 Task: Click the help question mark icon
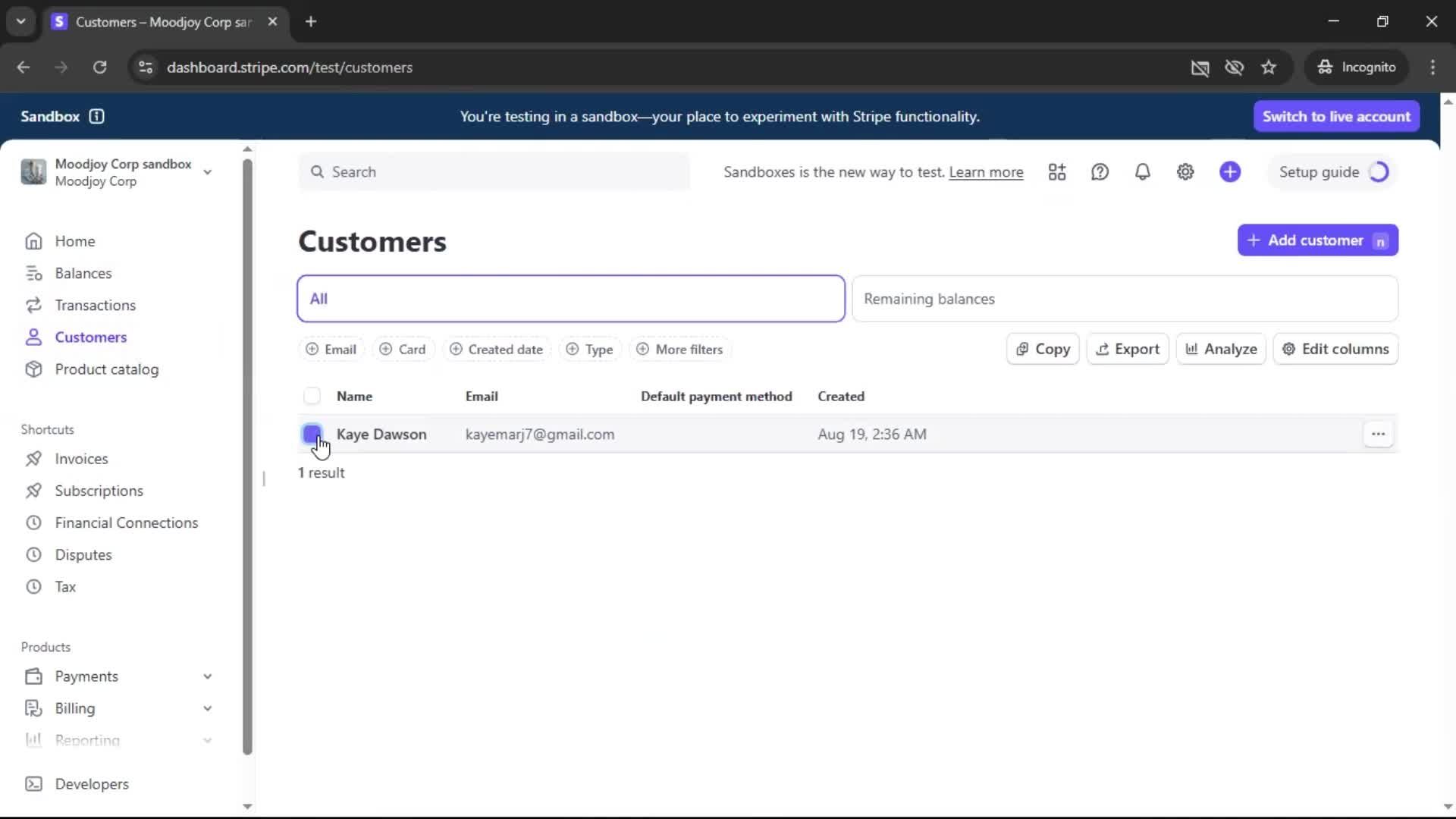1100,172
